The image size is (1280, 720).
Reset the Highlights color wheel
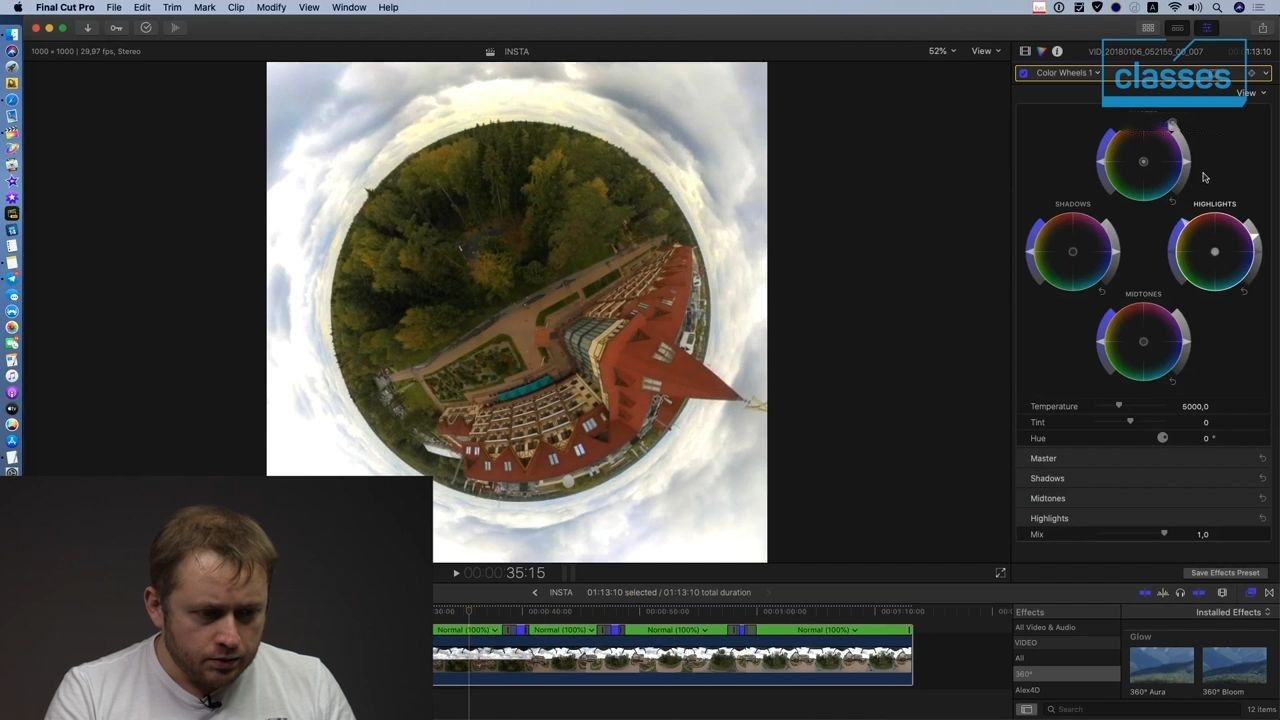1244,291
